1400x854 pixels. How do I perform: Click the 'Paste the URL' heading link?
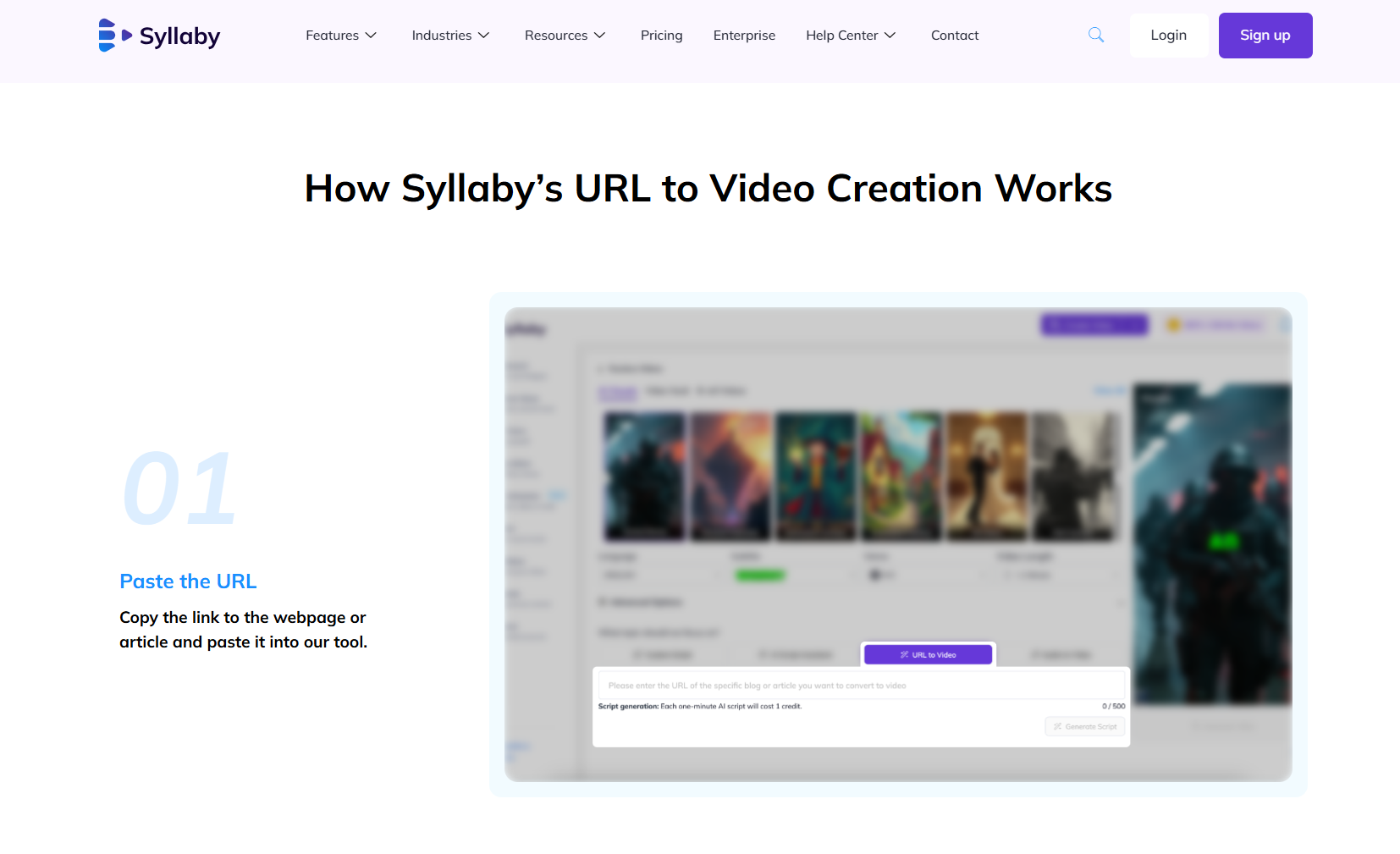point(188,581)
